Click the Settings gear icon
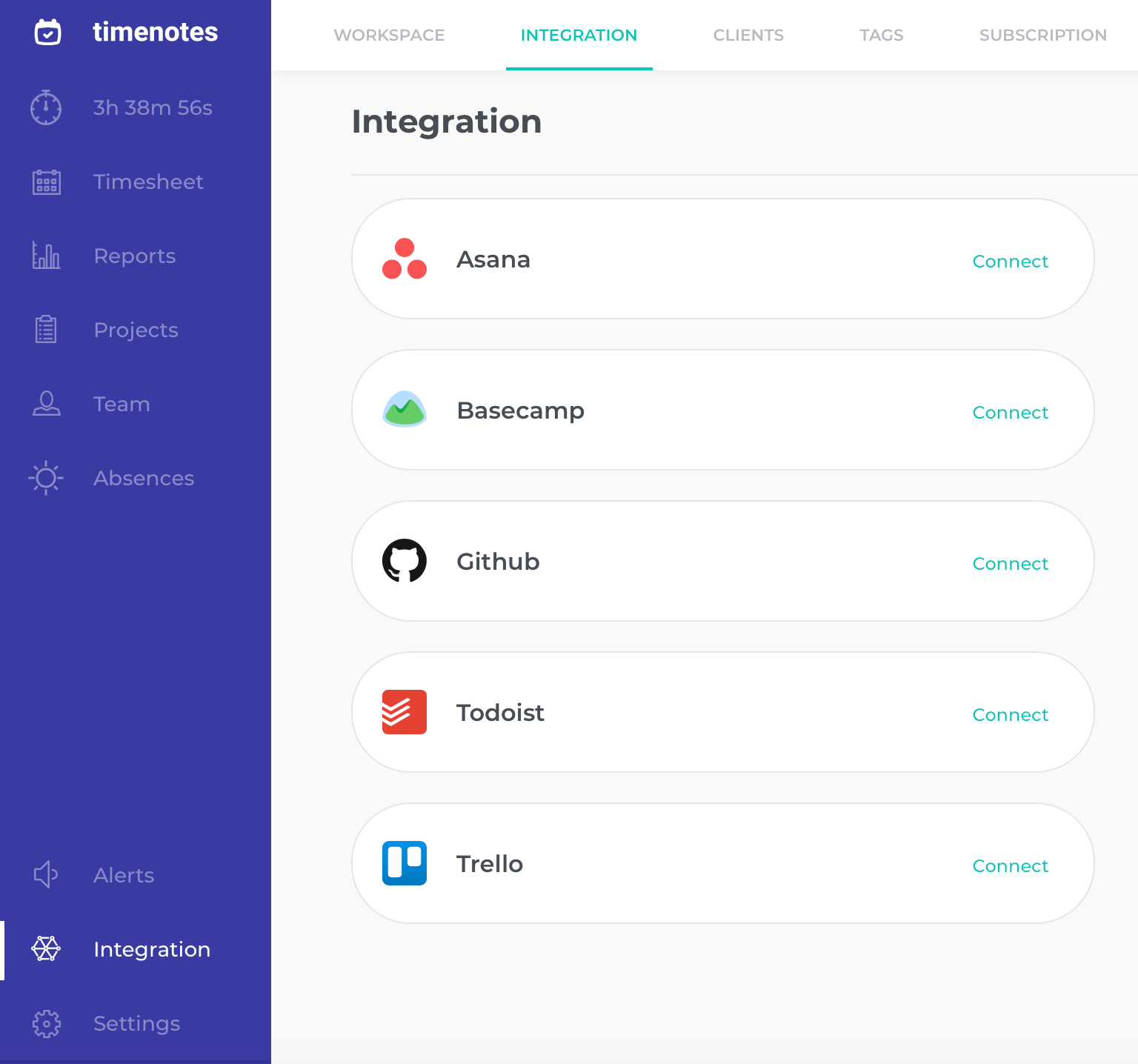Viewport: 1138px width, 1064px height. click(x=47, y=1023)
